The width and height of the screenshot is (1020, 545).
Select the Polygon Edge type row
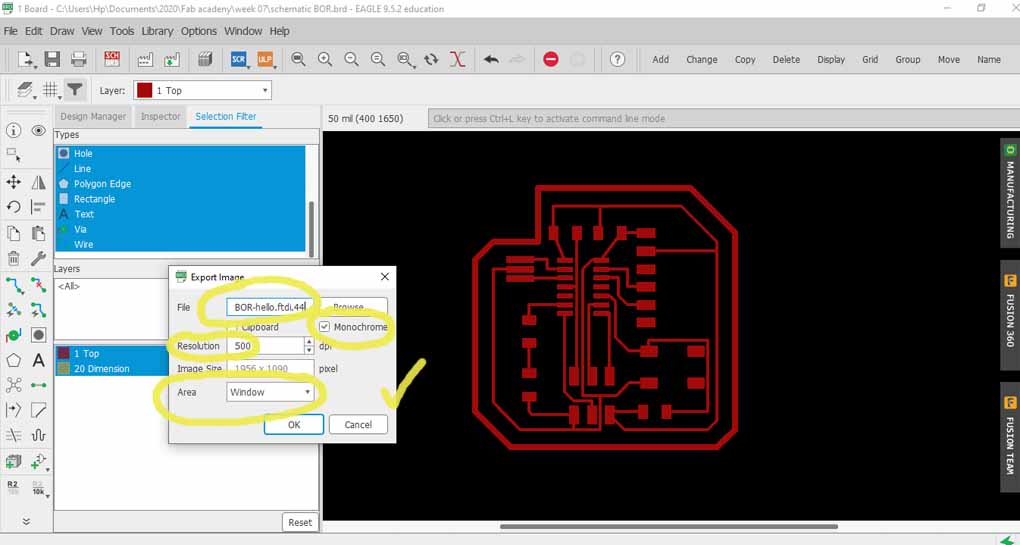pos(180,184)
